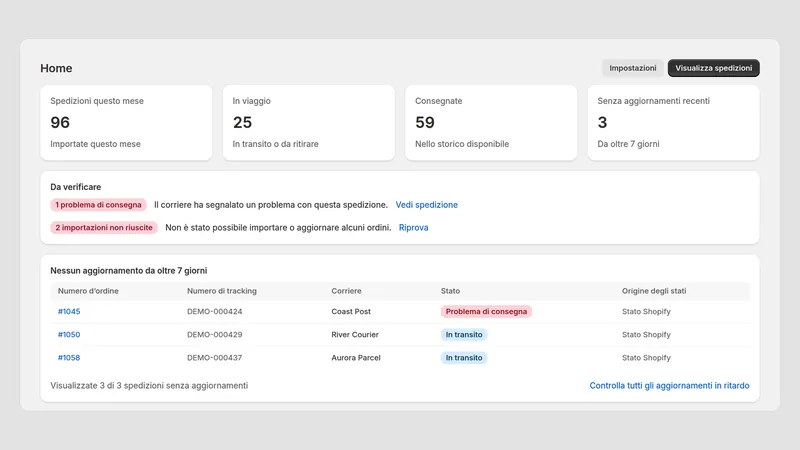Select tracking number DEMO-000424

click(x=214, y=311)
